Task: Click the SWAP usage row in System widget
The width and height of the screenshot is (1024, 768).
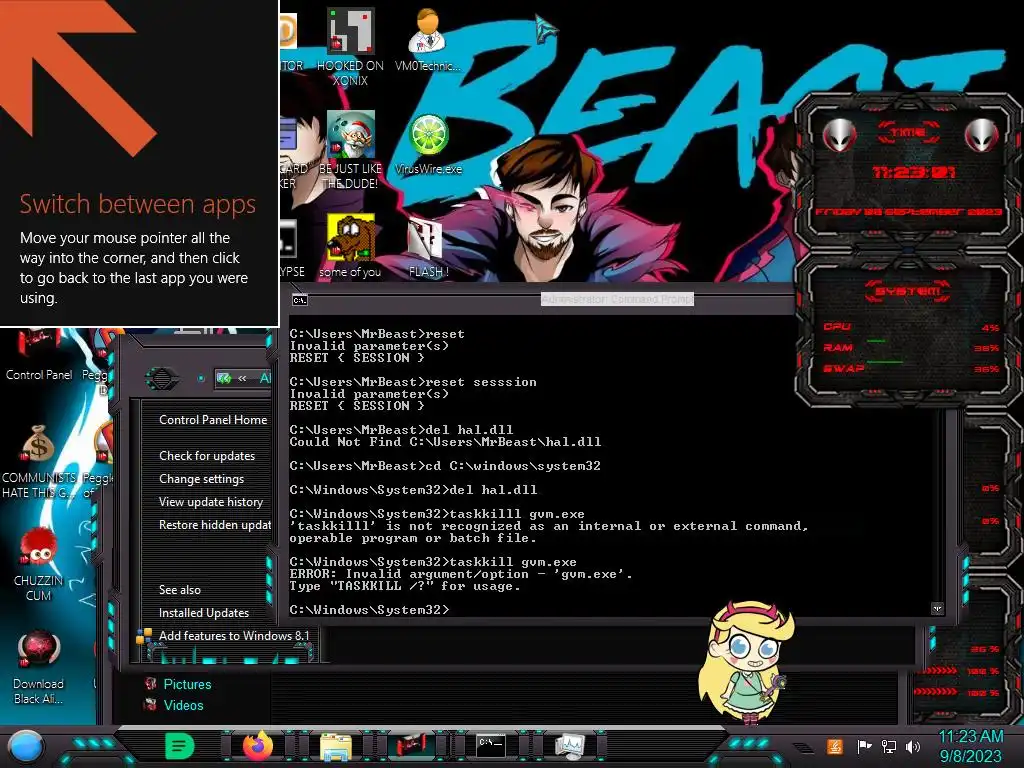Action: (x=911, y=368)
